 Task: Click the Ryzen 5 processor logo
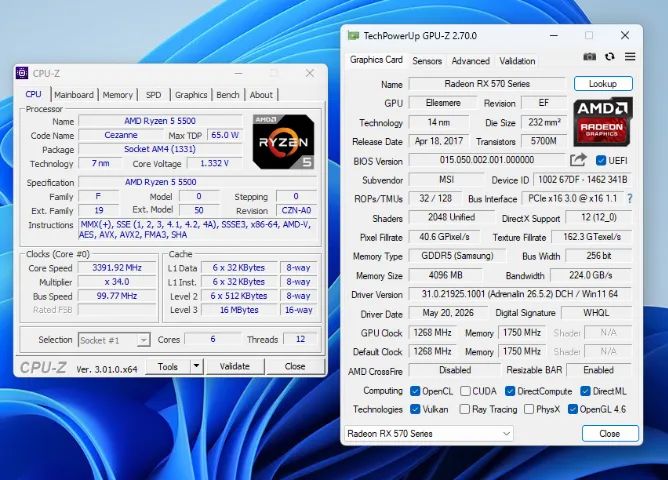[x=284, y=141]
